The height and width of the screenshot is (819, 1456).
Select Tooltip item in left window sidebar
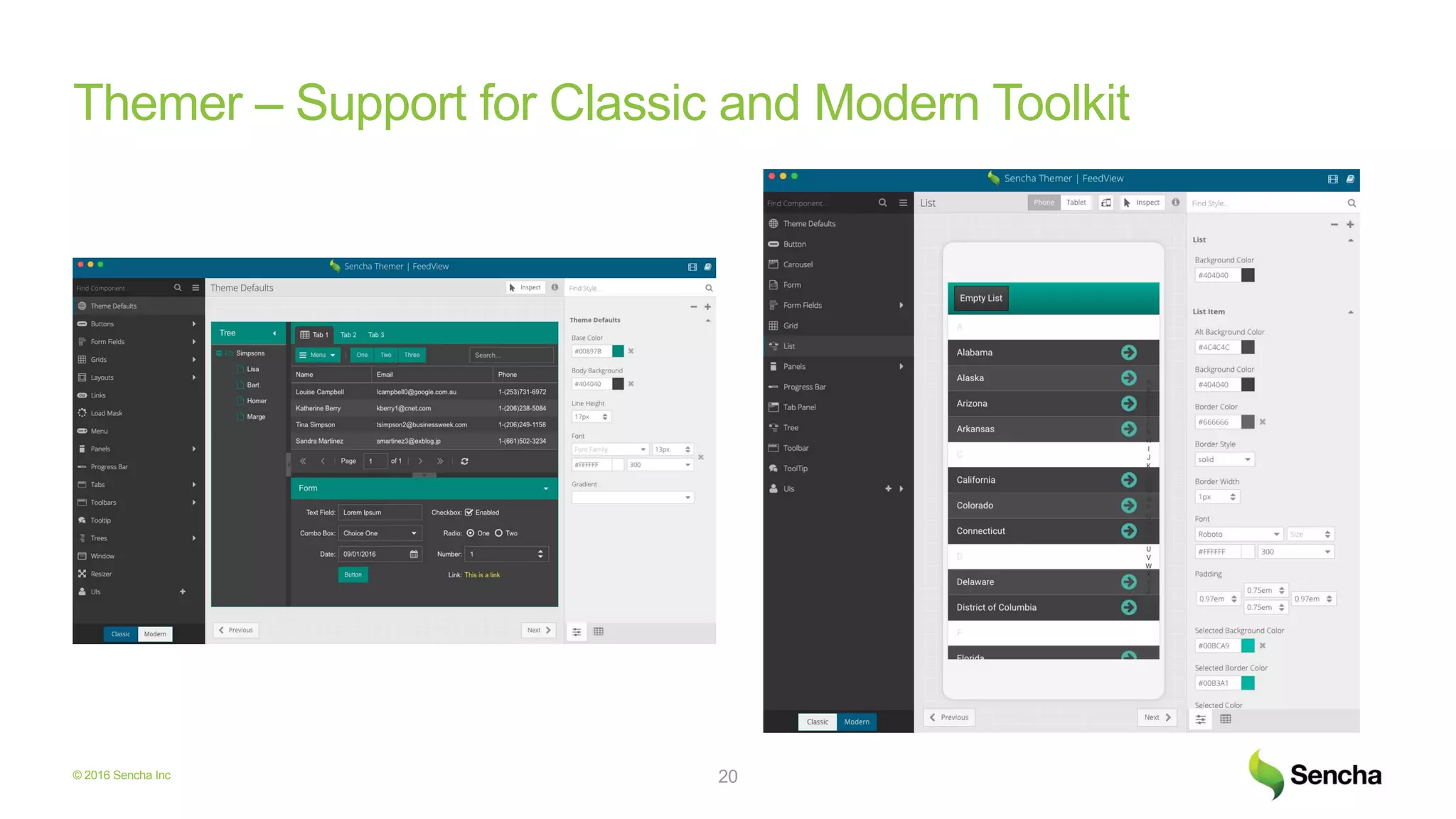tap(139, 520)
